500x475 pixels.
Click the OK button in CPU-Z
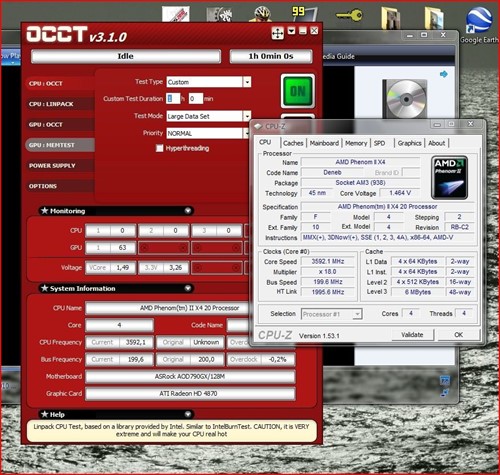pos(459,335)
